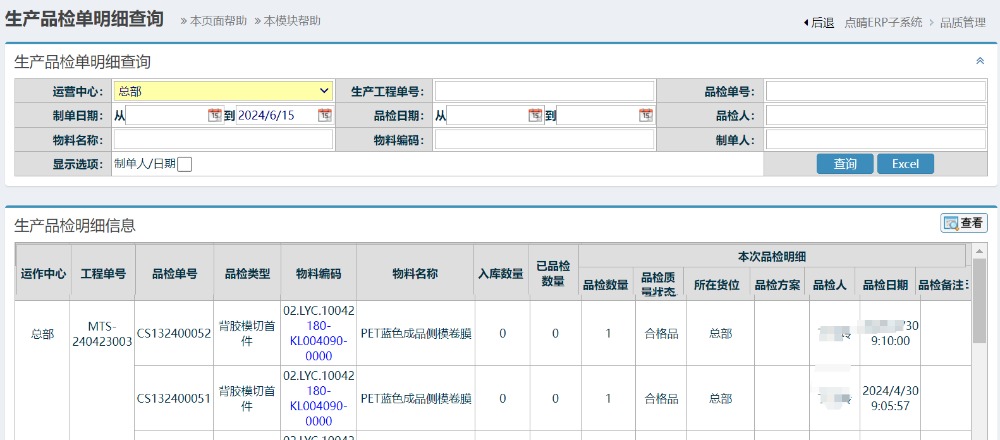Open material code link in CS132400052 row
This screenshot has height=440, width=1000.
(x=318, y=333)
